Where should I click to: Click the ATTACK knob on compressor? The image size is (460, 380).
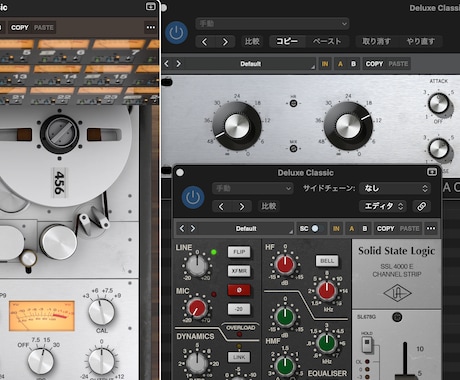point(439,103)
